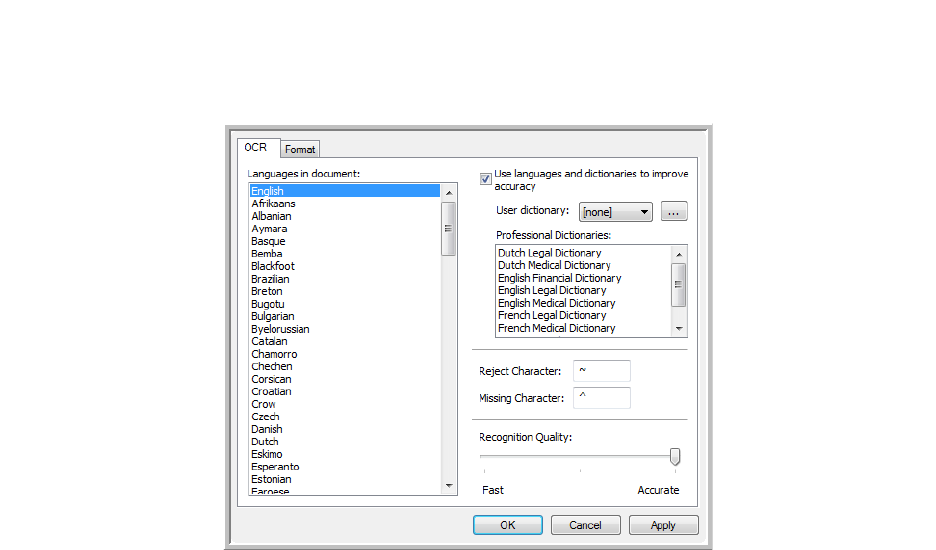Choose Dutch Legal Dictionary

point(584,253)
